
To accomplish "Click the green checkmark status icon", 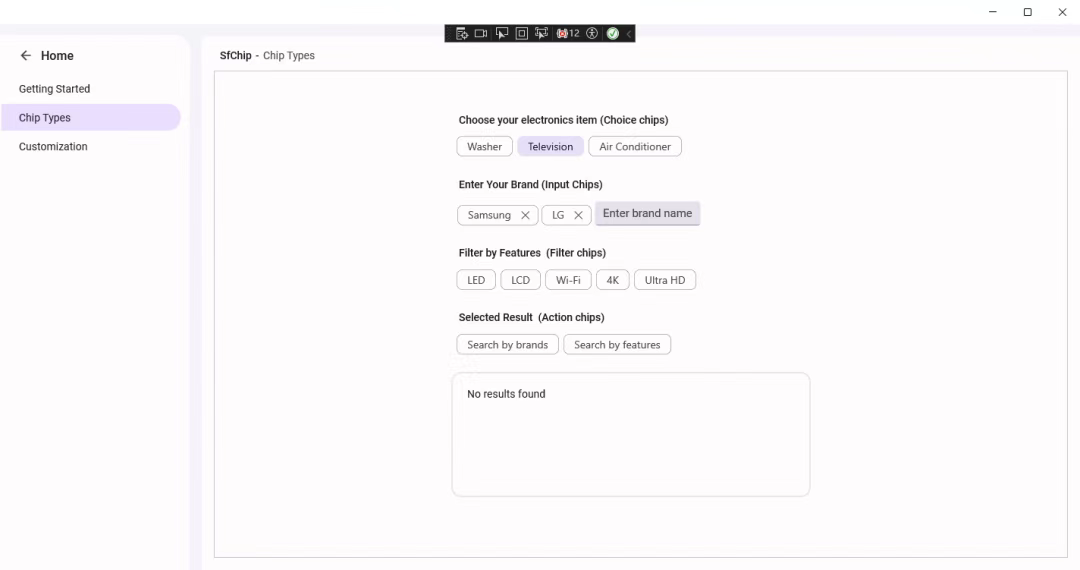I will pyautogui.click(x=612, y=34).
